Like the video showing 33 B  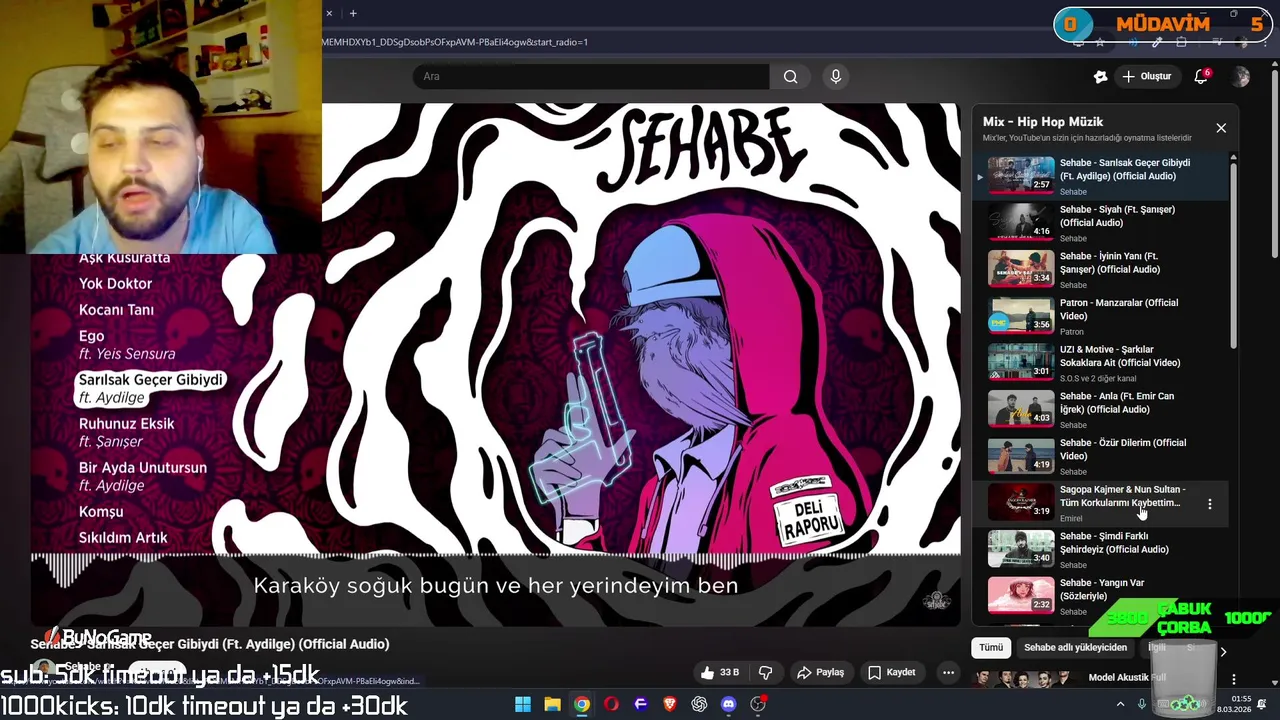point(720,672)
